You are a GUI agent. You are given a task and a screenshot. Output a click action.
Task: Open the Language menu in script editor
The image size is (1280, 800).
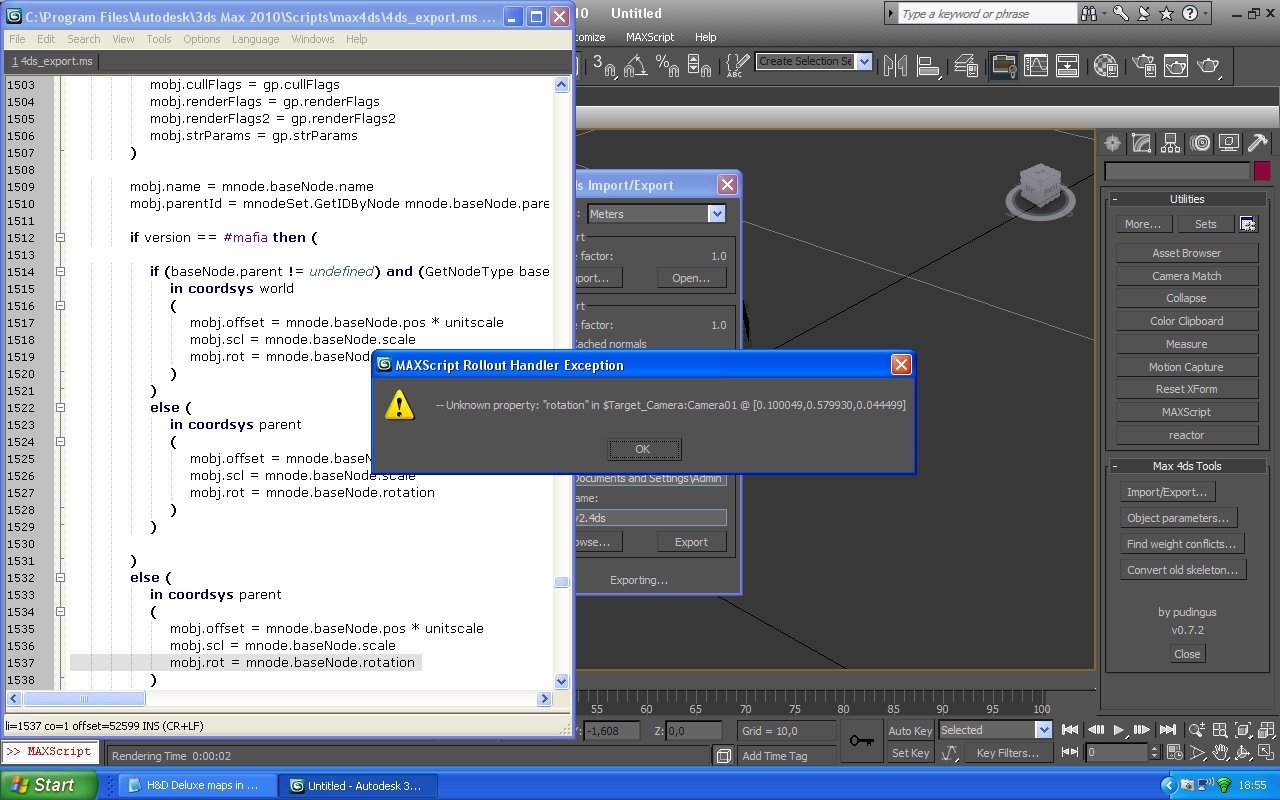[x=255, y=39]
